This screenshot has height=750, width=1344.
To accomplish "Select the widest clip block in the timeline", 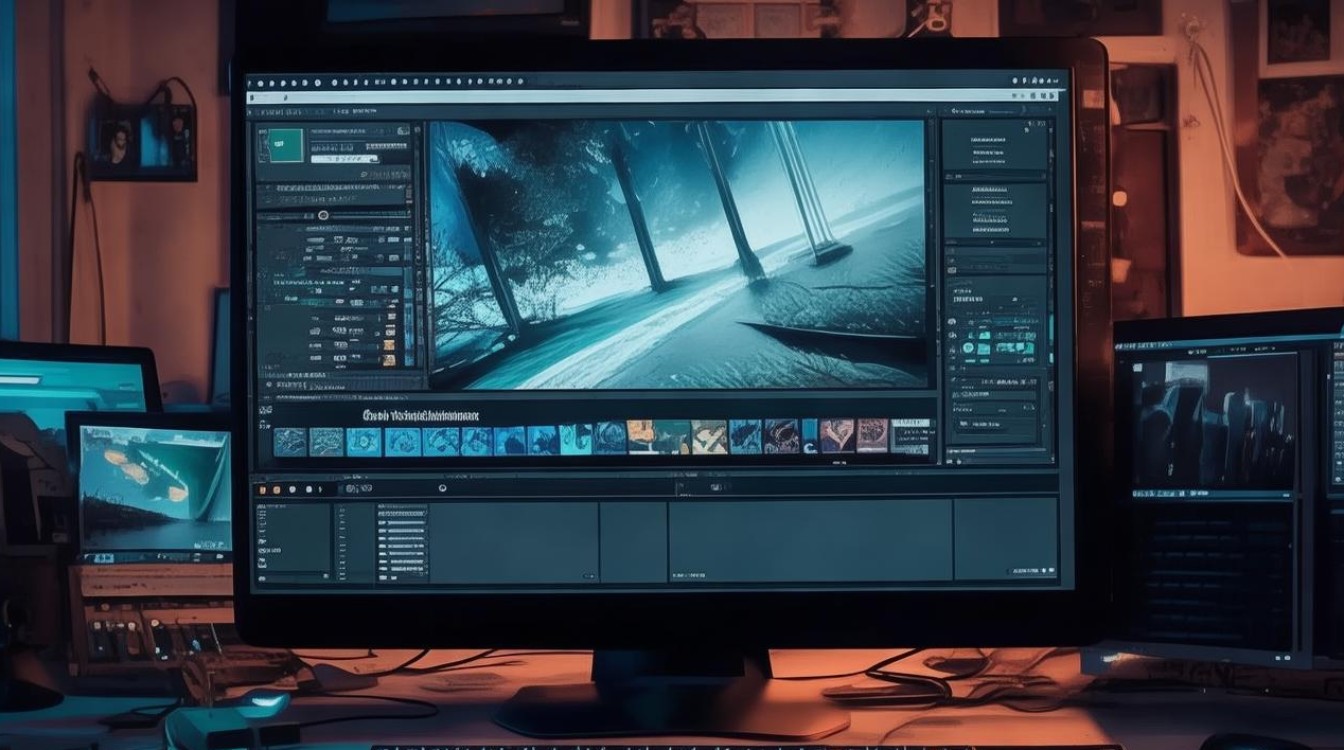I will click(x=810, y=540).
